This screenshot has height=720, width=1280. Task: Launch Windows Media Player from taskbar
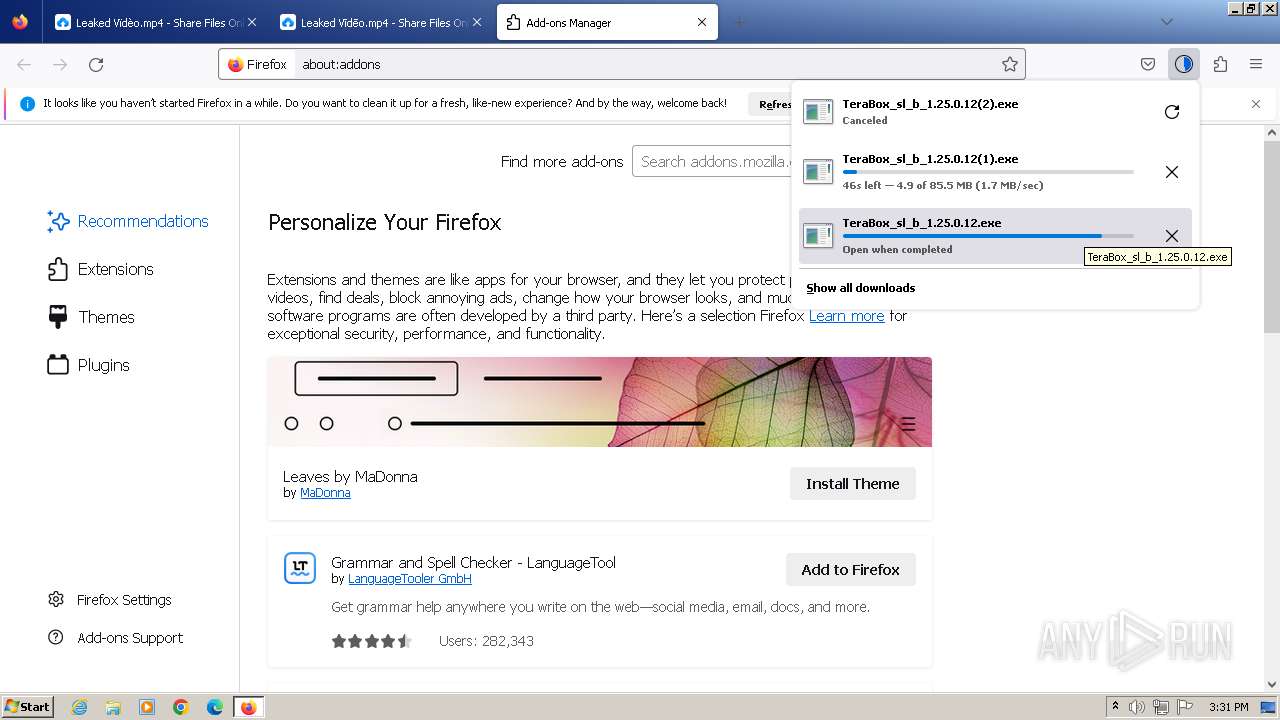pyautogui.click(x=147, y=707)
